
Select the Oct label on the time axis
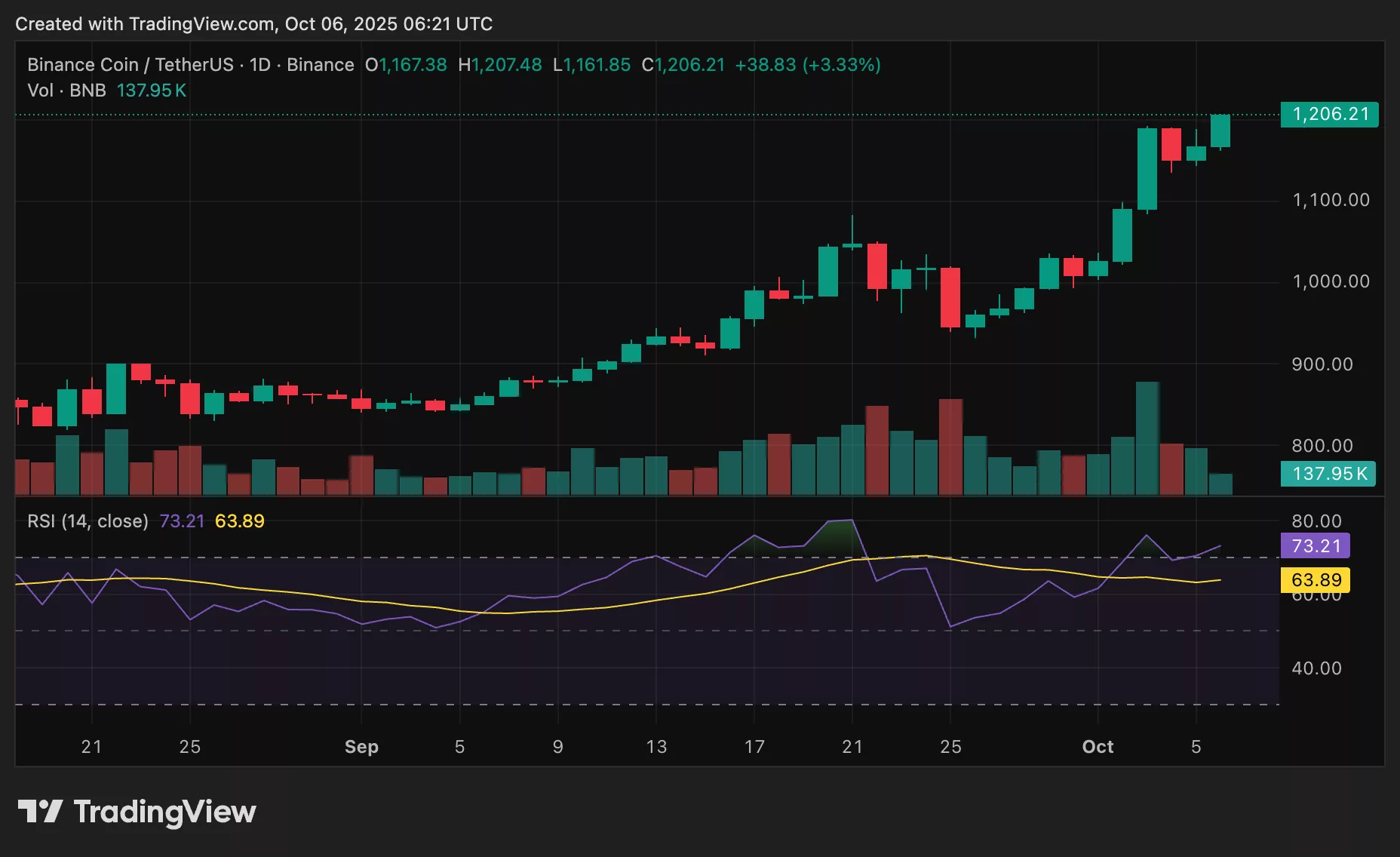1098,747
